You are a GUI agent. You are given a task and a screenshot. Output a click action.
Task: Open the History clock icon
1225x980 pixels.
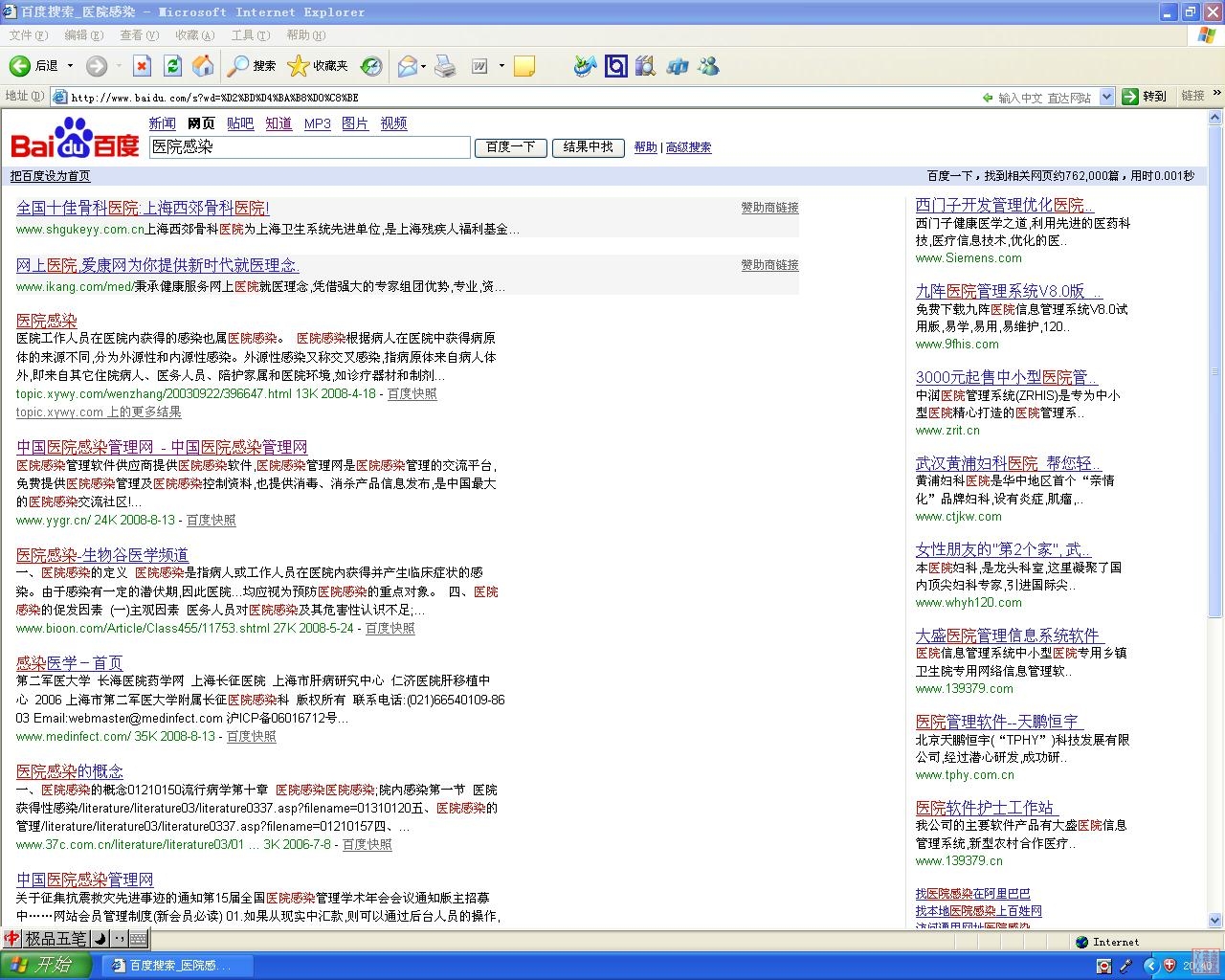371,65
